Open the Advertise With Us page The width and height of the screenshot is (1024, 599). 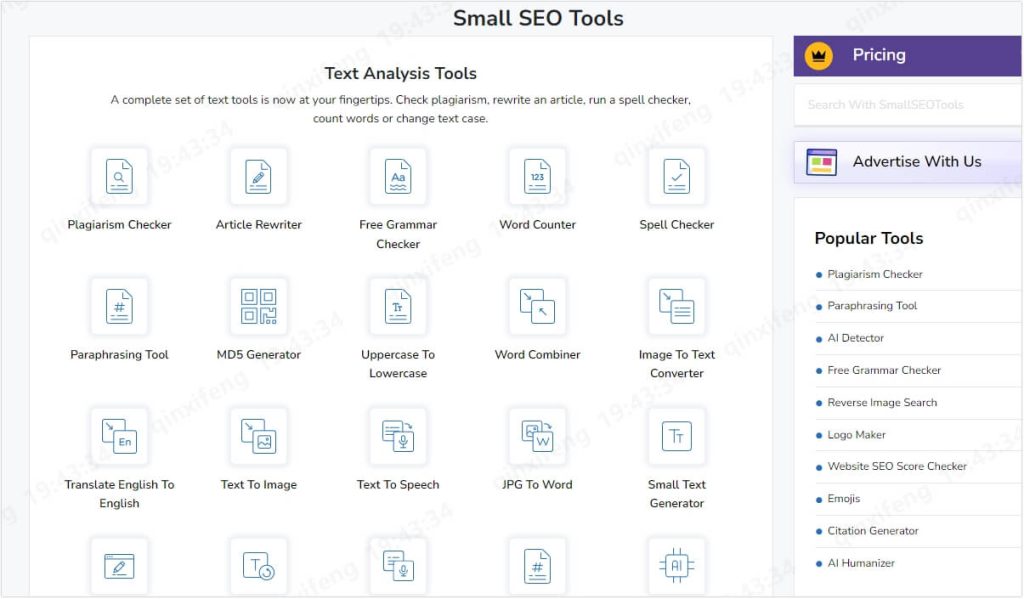click(905, 161)
